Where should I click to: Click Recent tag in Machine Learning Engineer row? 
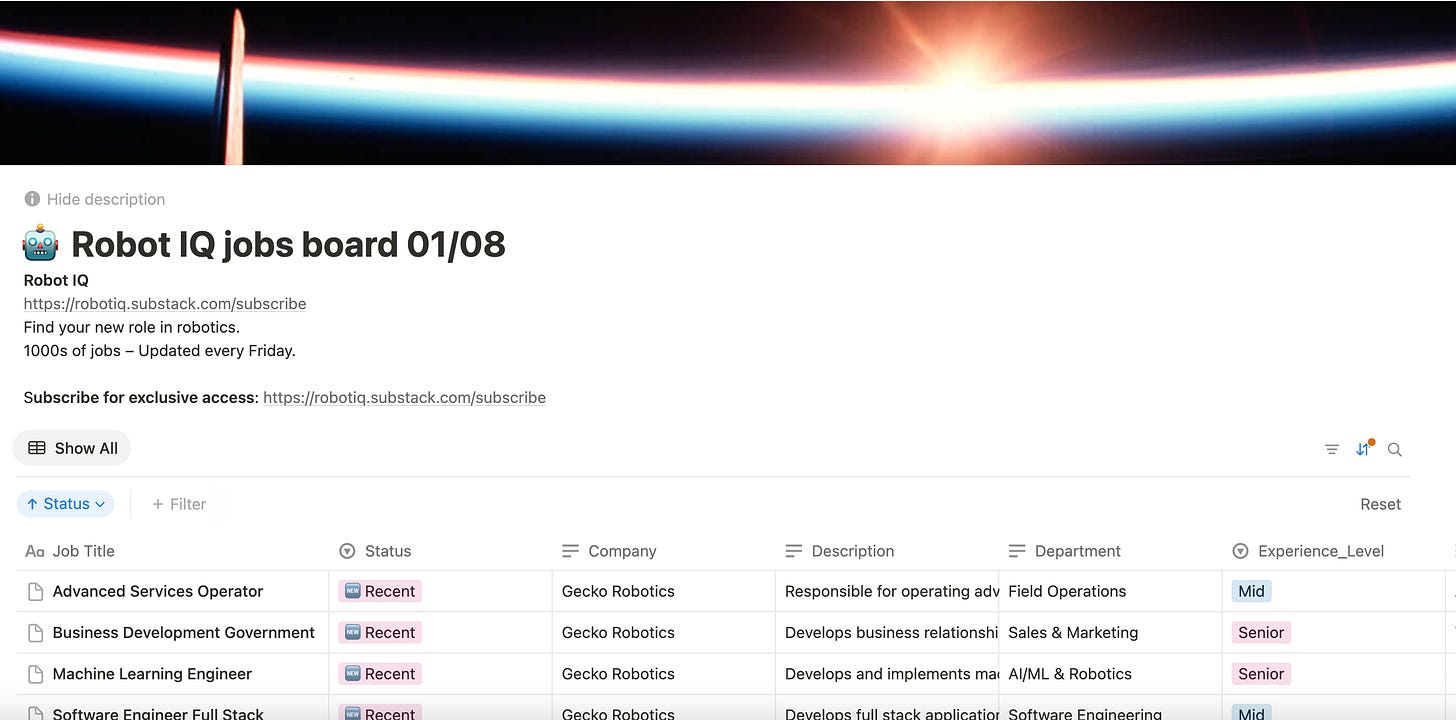(380, 674)
